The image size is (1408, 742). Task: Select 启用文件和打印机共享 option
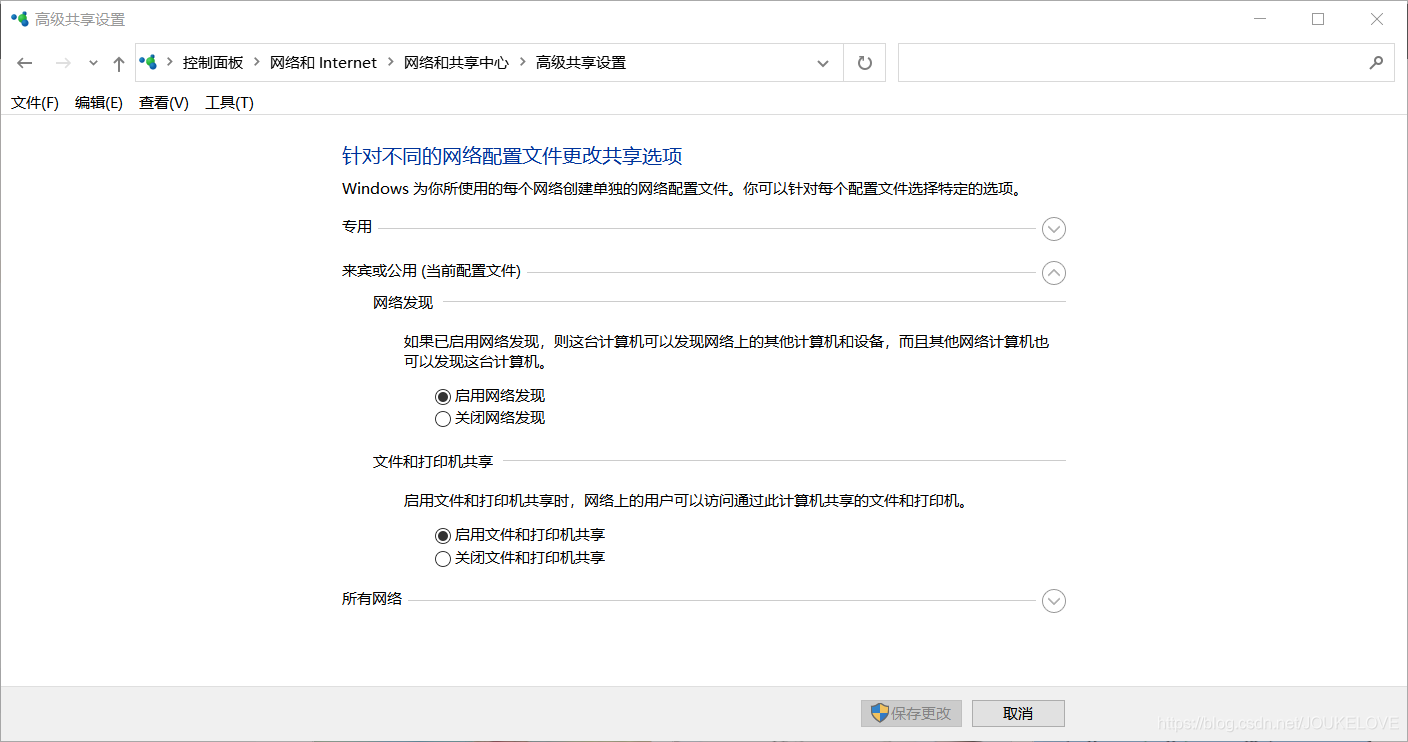[443, 536]
